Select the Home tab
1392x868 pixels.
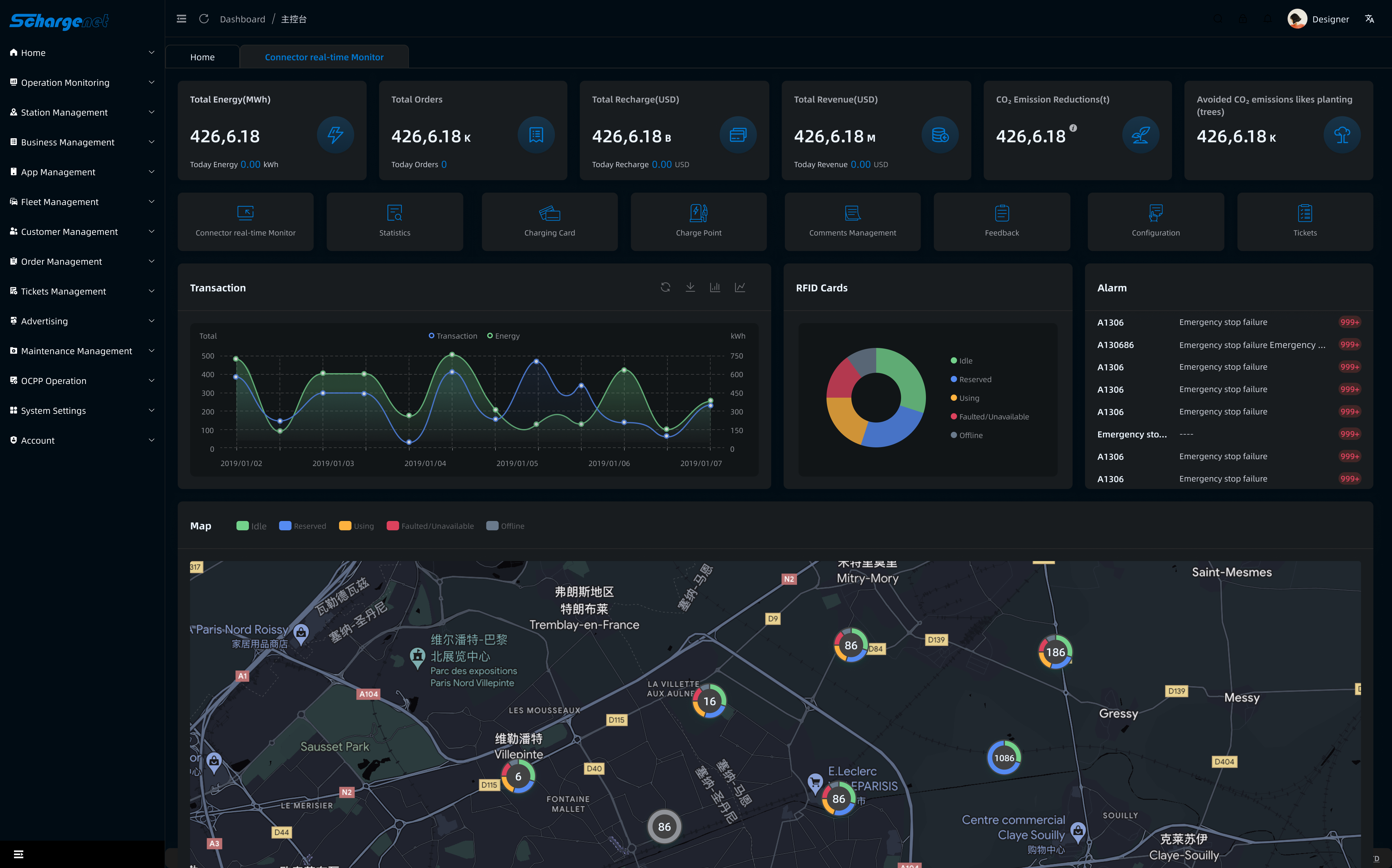pos(202,57)
